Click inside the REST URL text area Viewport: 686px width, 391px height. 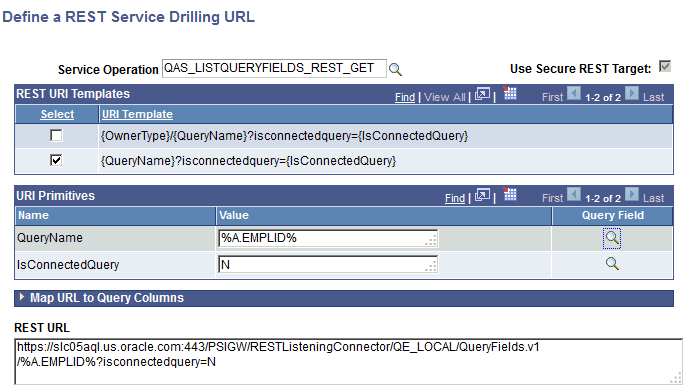[x=348, y=361]
